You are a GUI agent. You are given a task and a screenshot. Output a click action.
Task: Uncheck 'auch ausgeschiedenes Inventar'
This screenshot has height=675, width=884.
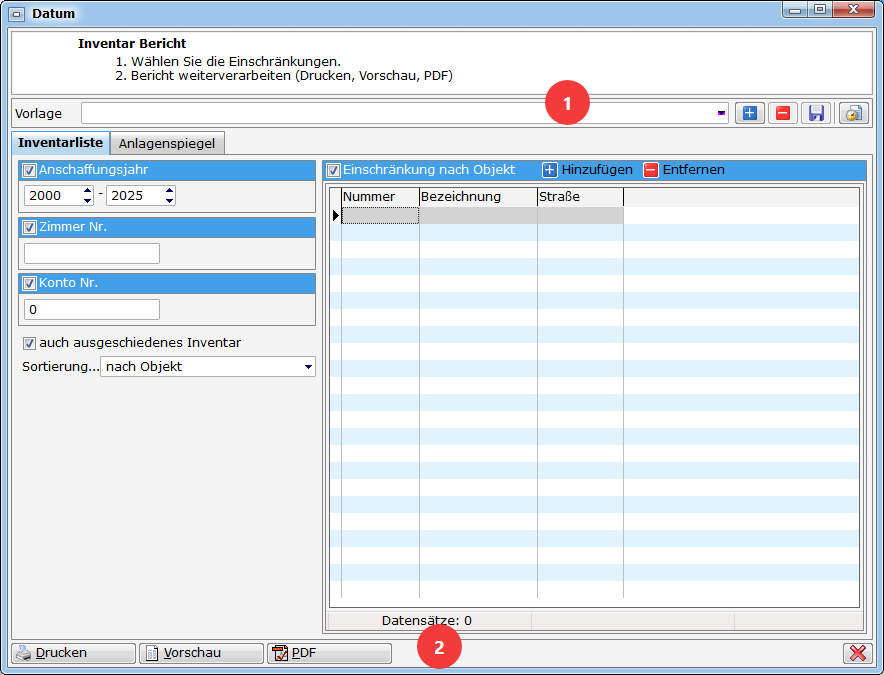click(29, 343)
